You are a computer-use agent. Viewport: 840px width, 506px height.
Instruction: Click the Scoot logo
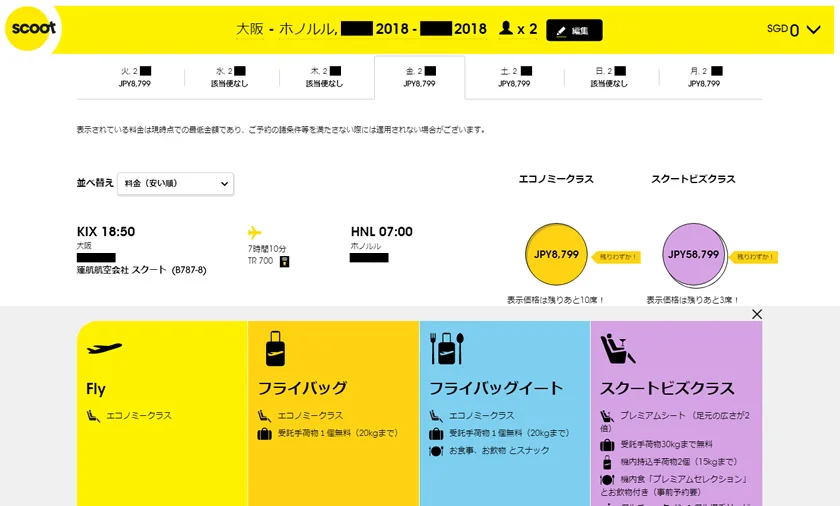31,28
